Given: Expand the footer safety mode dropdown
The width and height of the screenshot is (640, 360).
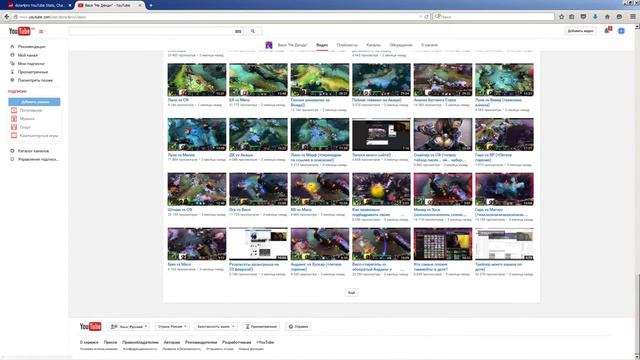Looking at the screenshot, I should 216,327.
